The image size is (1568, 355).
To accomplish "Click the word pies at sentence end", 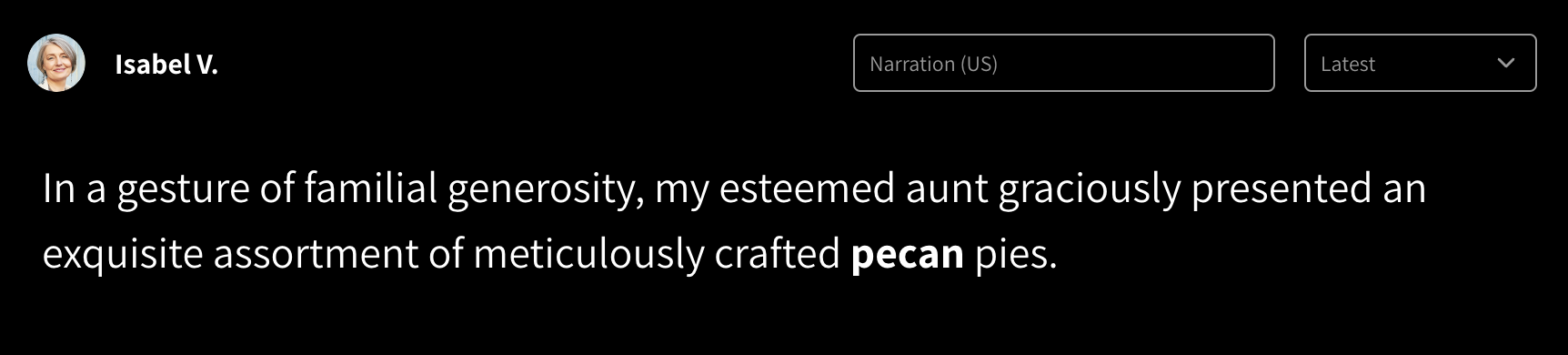I will point(1015,254).
